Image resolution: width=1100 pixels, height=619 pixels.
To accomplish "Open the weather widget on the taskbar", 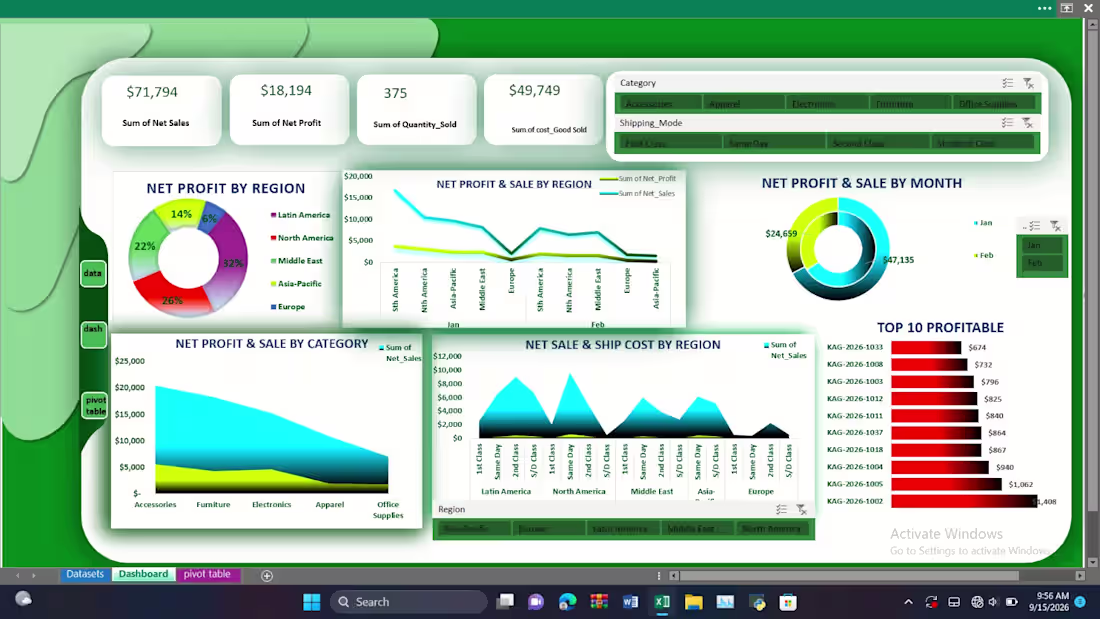I will coord(24,599).
